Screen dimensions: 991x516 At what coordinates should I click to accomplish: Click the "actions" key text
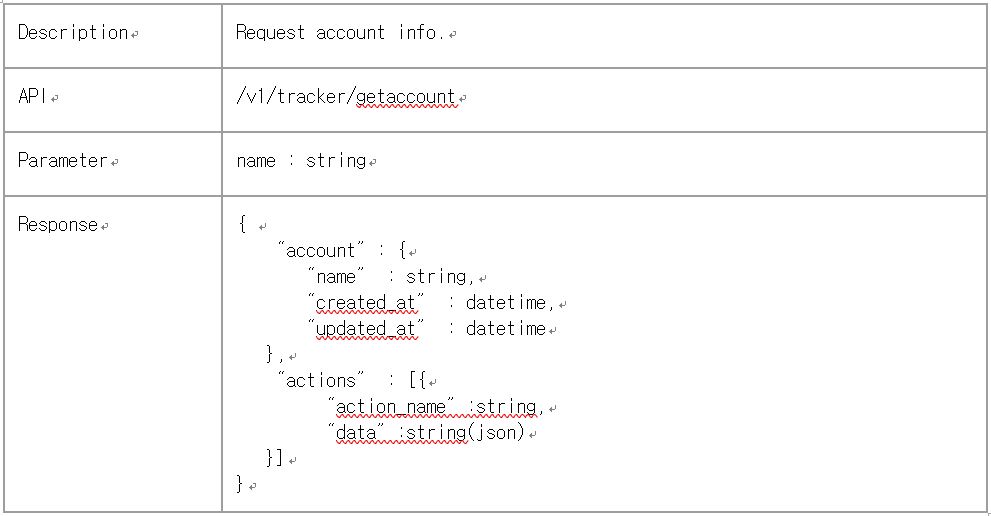click(x=320, y=381)
